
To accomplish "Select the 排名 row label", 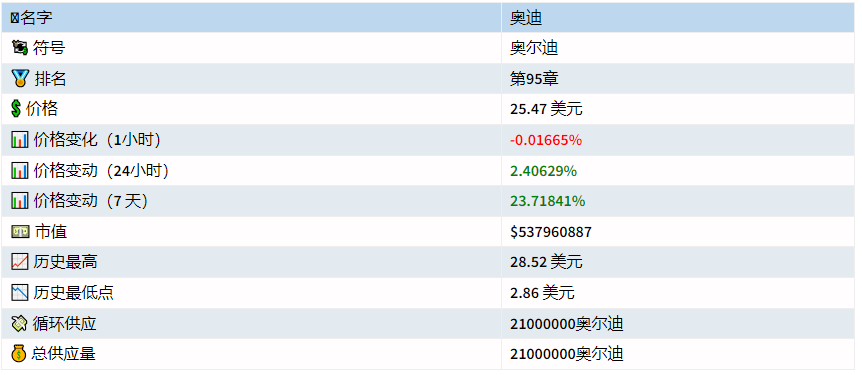I will (x=51, y=79).
